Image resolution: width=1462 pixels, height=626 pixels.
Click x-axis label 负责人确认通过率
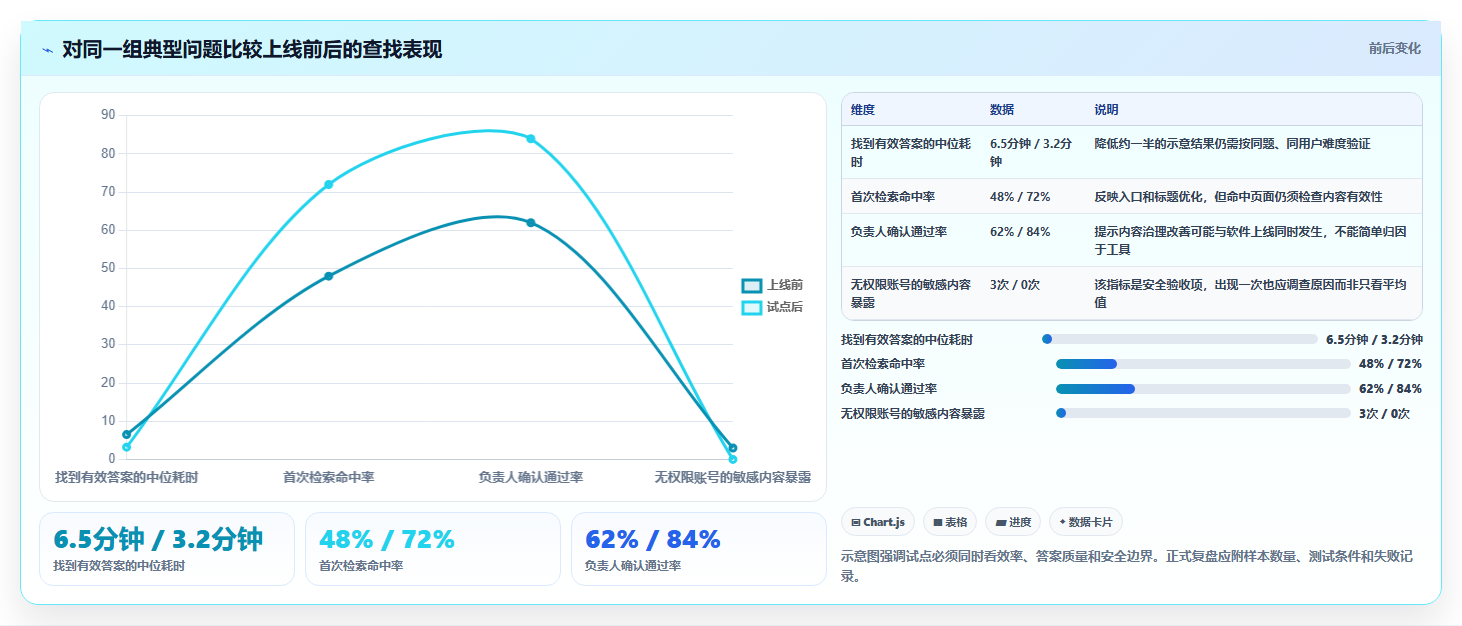531,478
